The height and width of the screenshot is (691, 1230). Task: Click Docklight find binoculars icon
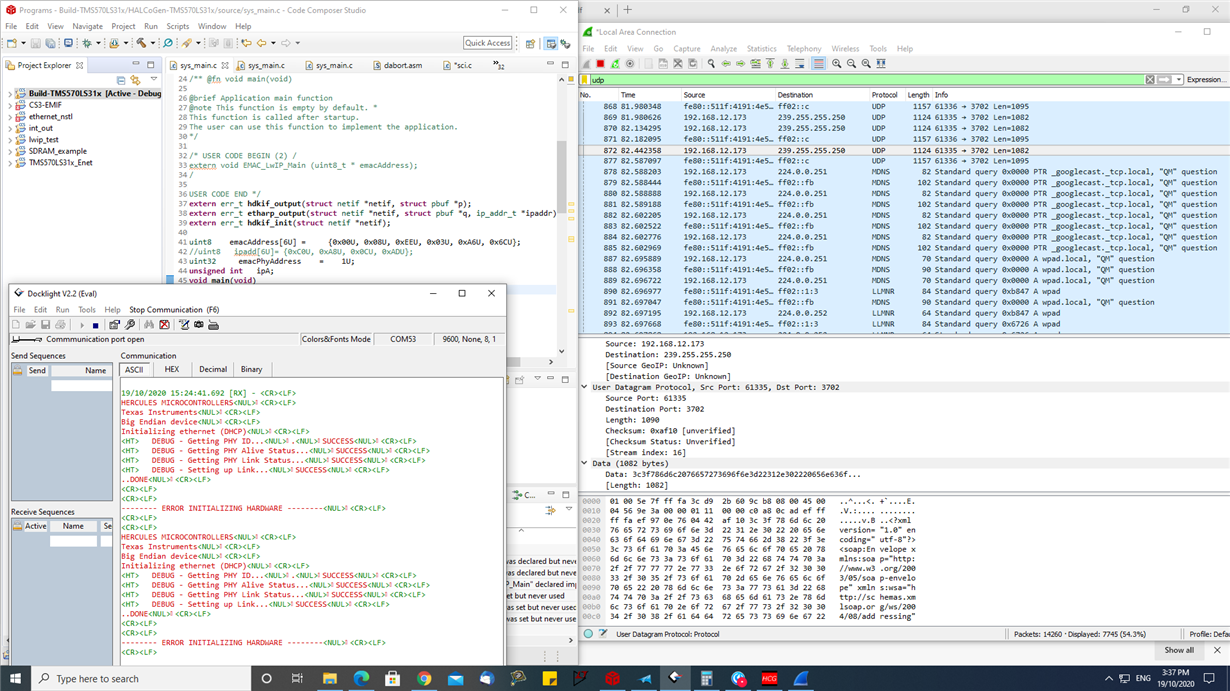point(149,325)
